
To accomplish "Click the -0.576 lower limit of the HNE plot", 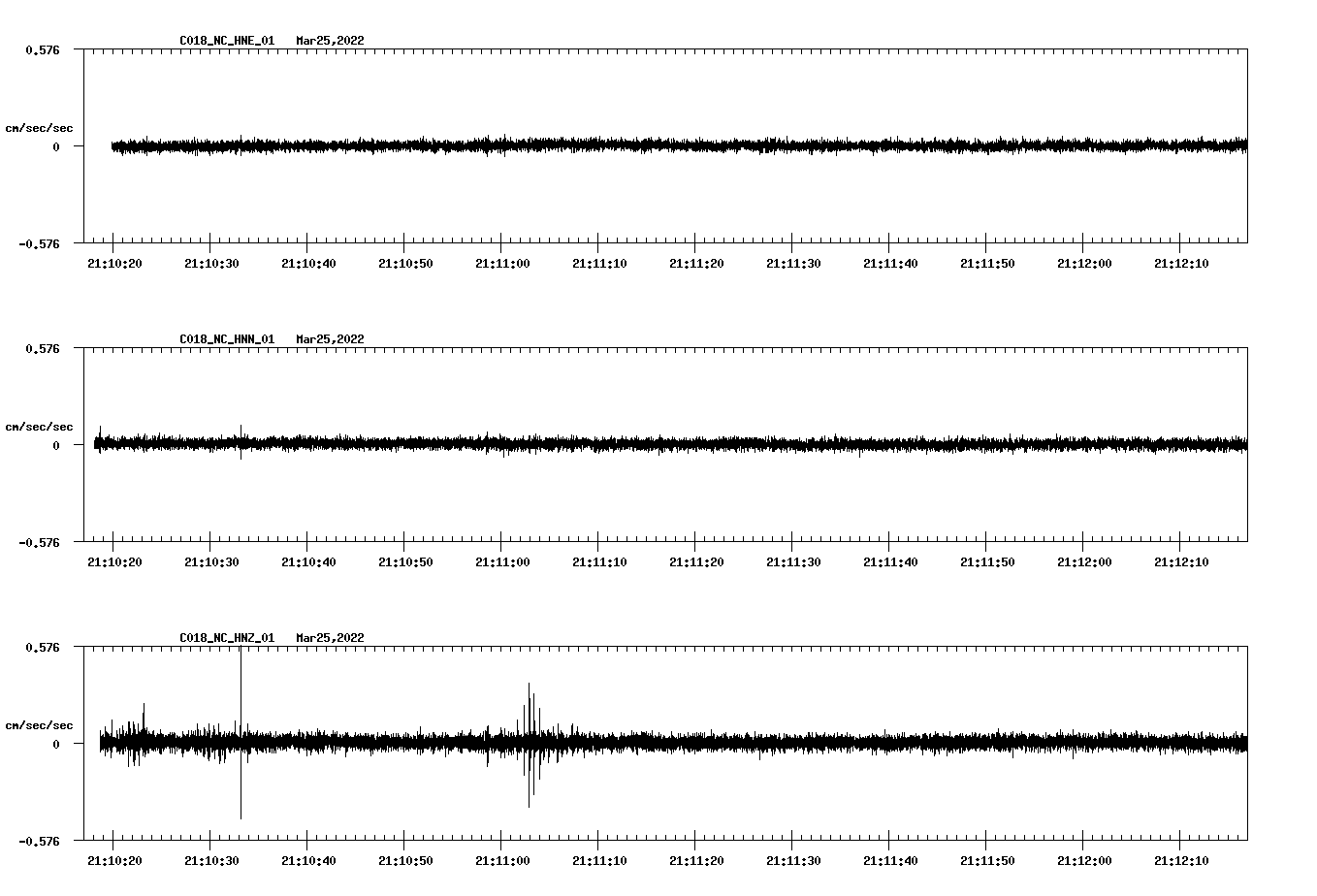I will pyautogui.click(x=39, y=243).
